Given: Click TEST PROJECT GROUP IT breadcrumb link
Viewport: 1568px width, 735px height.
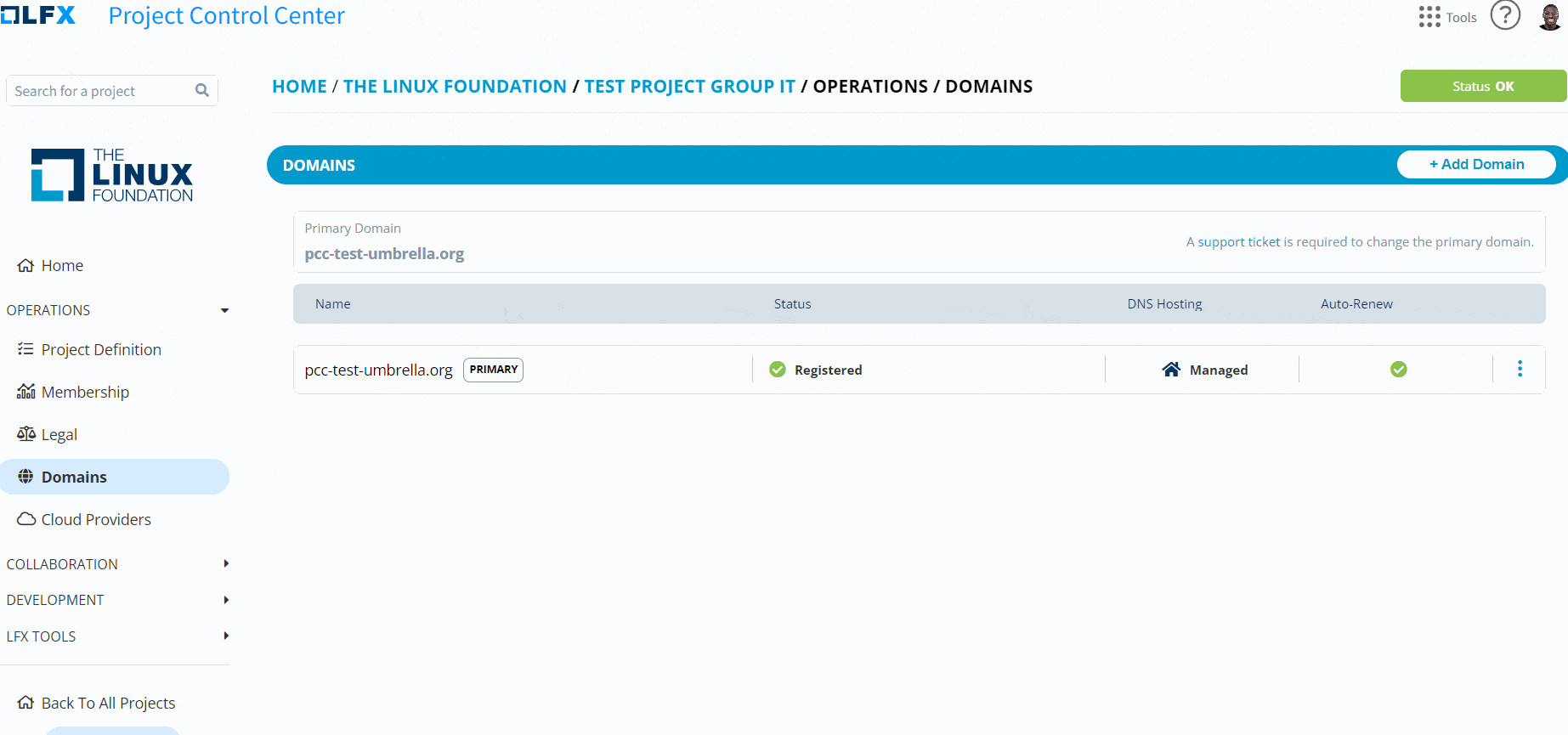Looking at the screenshot, I should [x=690, y=86].
